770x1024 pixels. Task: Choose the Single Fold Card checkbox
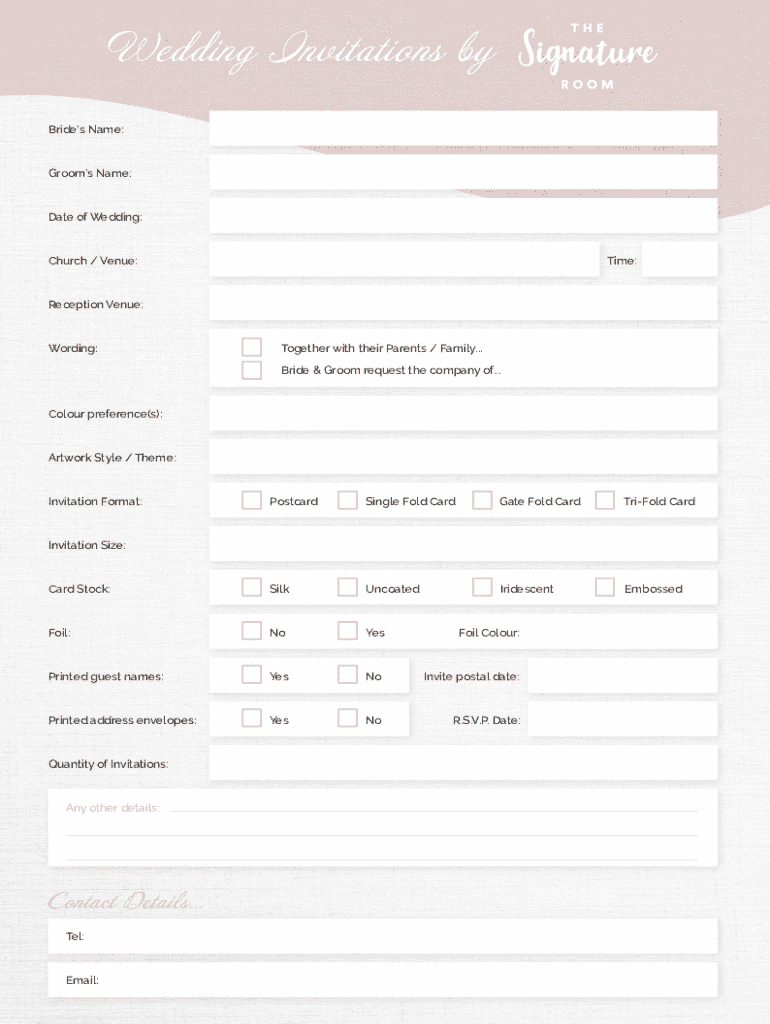click(347, 500)
